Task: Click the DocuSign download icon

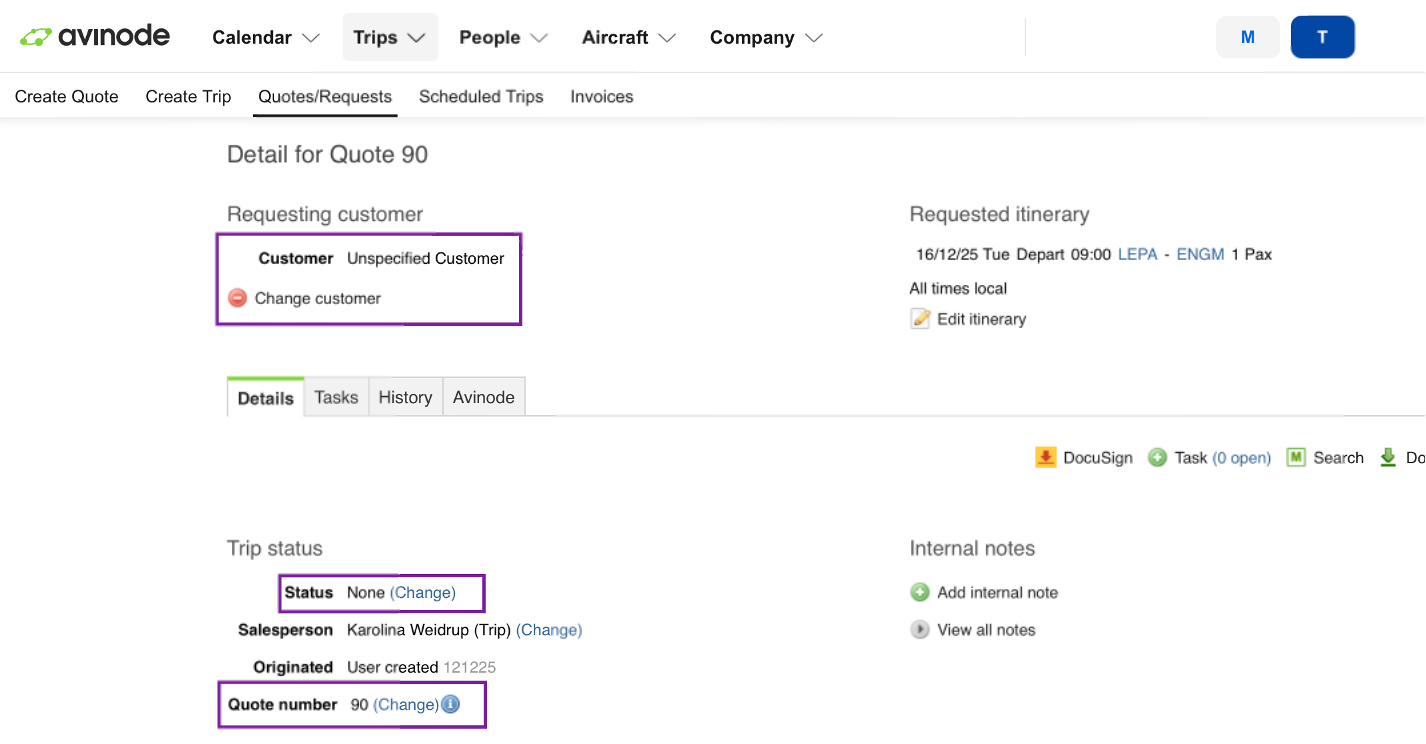Action: point(1045,457)
